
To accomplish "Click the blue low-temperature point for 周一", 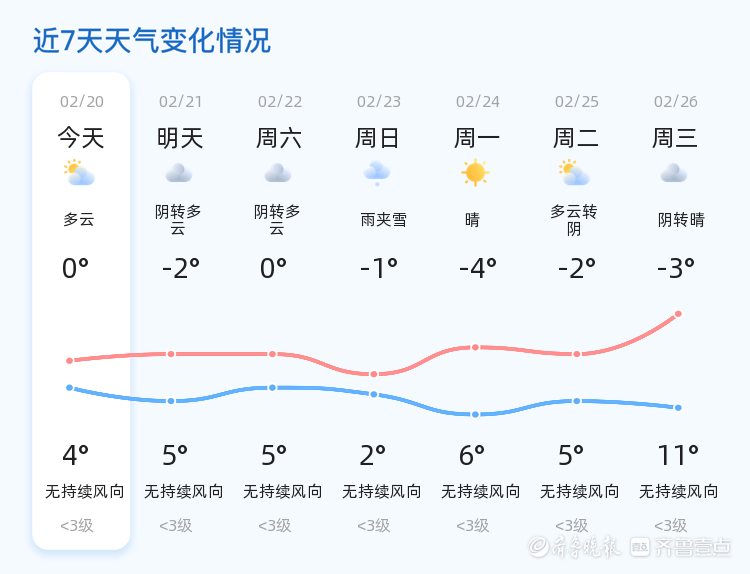I will [x=475, y=414].
